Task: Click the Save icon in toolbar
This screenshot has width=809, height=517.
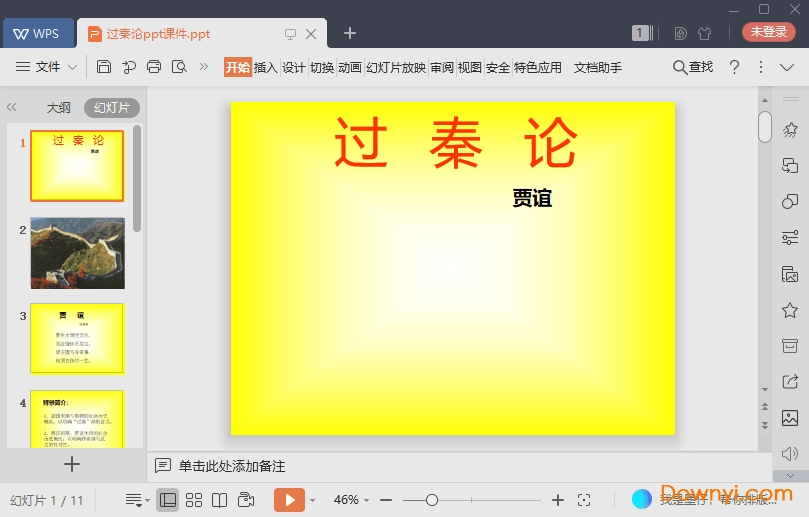Action: click(x=104, y=67)
